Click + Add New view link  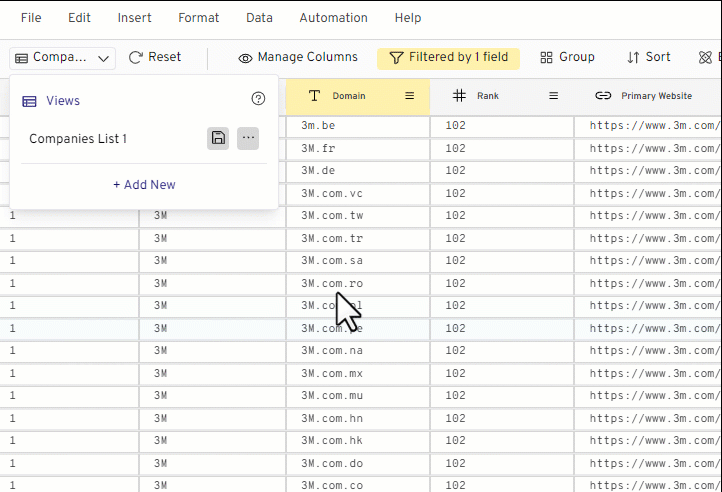point(144,185)
